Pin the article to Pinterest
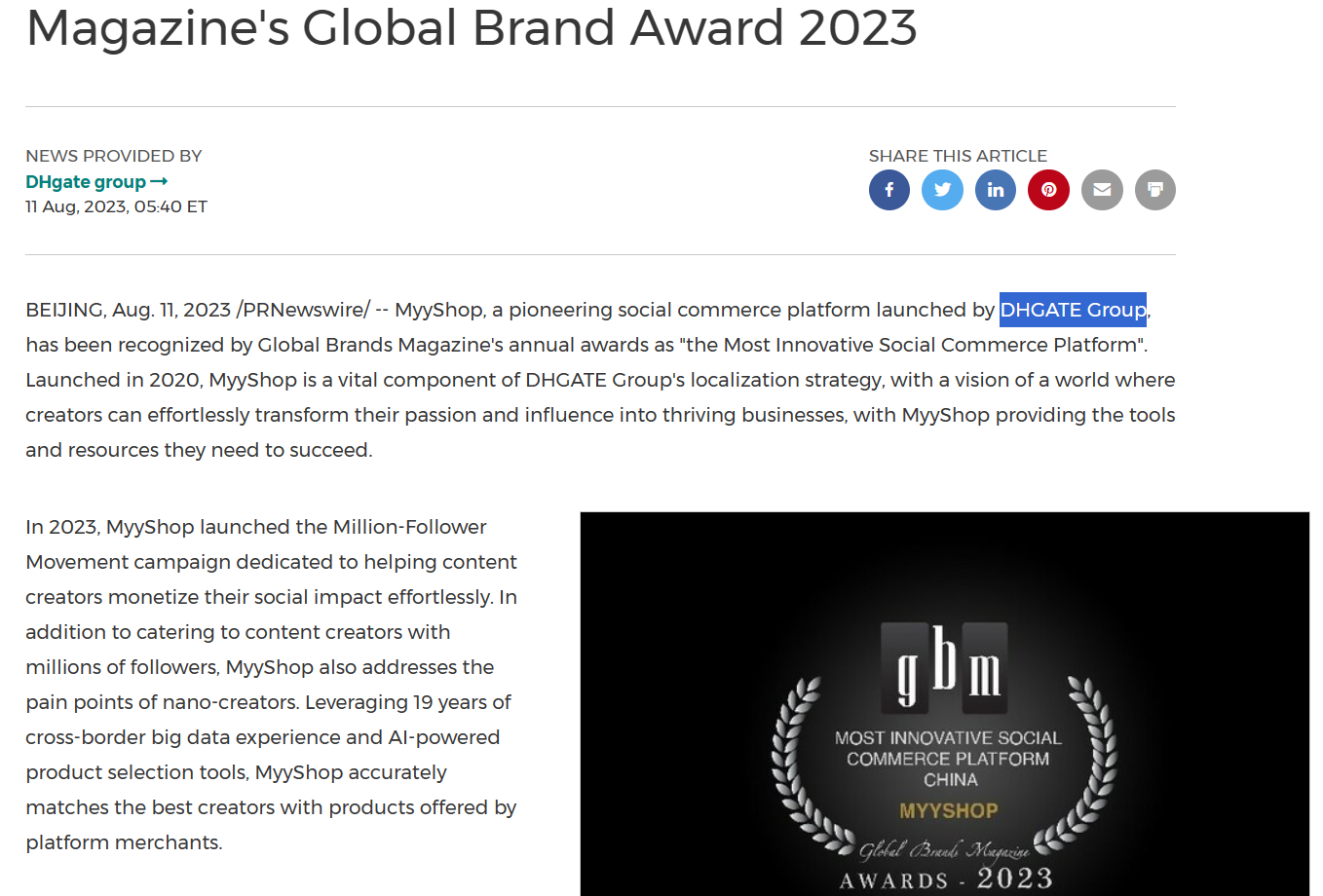The width and height of the screenshot is (1323, 896). pyautogui.click(x=1048, y=190)
